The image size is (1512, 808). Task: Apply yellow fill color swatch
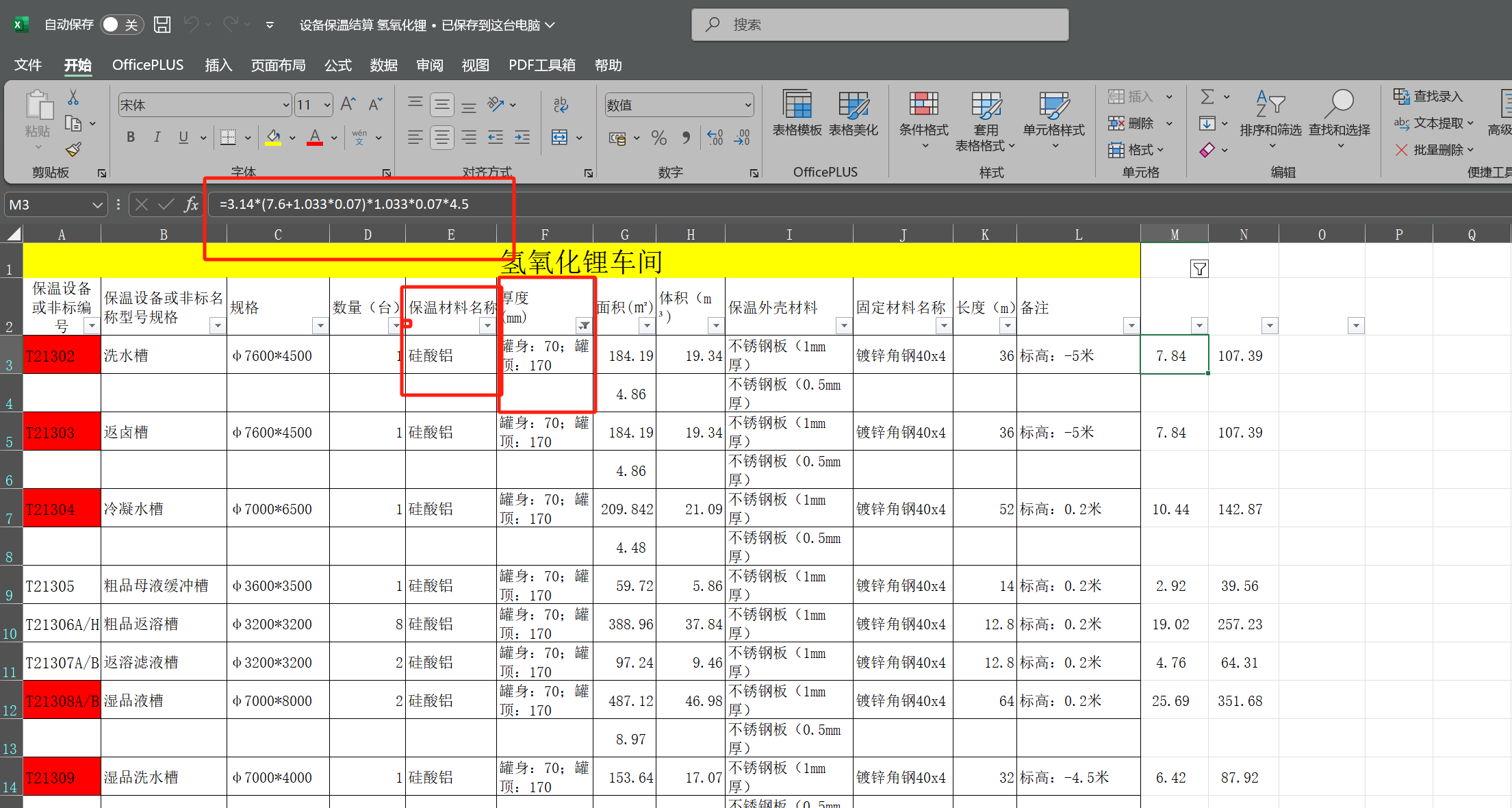(273, 138)
